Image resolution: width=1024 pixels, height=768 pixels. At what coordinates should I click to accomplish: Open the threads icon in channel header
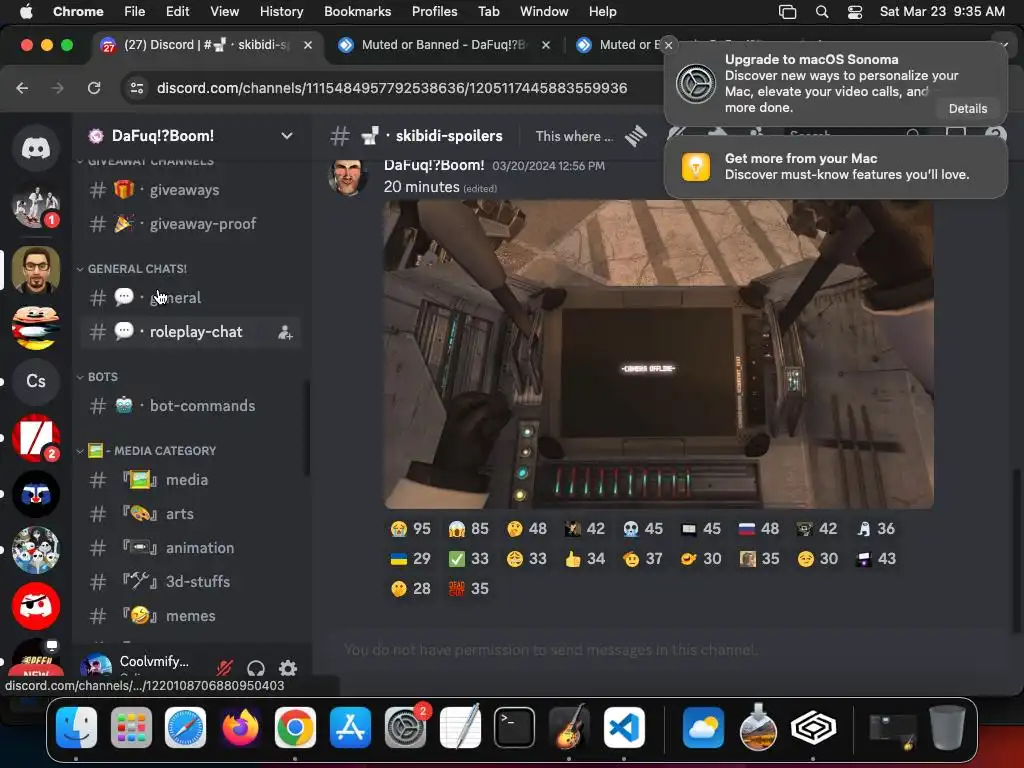tap(635, 136)
